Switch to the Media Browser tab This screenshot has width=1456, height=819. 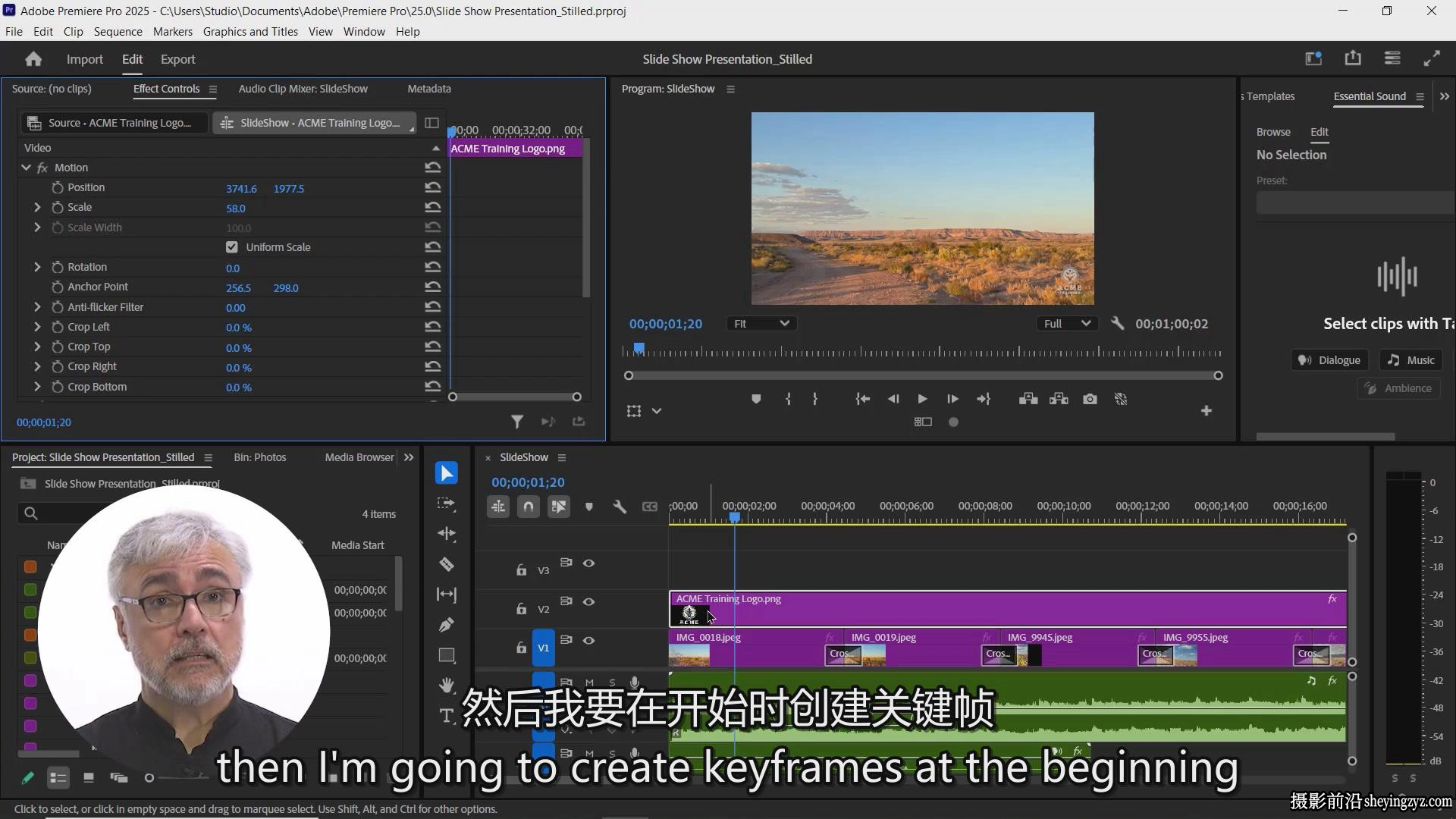coord(359,457)
